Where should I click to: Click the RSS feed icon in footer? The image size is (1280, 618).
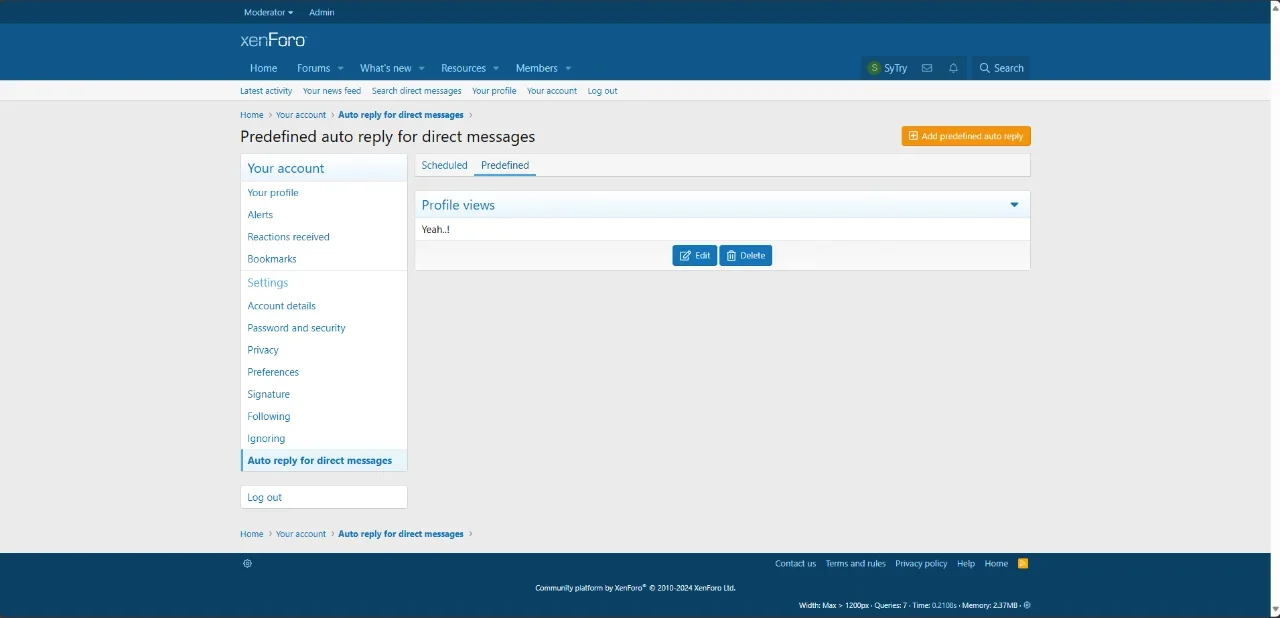(1023, 564)
